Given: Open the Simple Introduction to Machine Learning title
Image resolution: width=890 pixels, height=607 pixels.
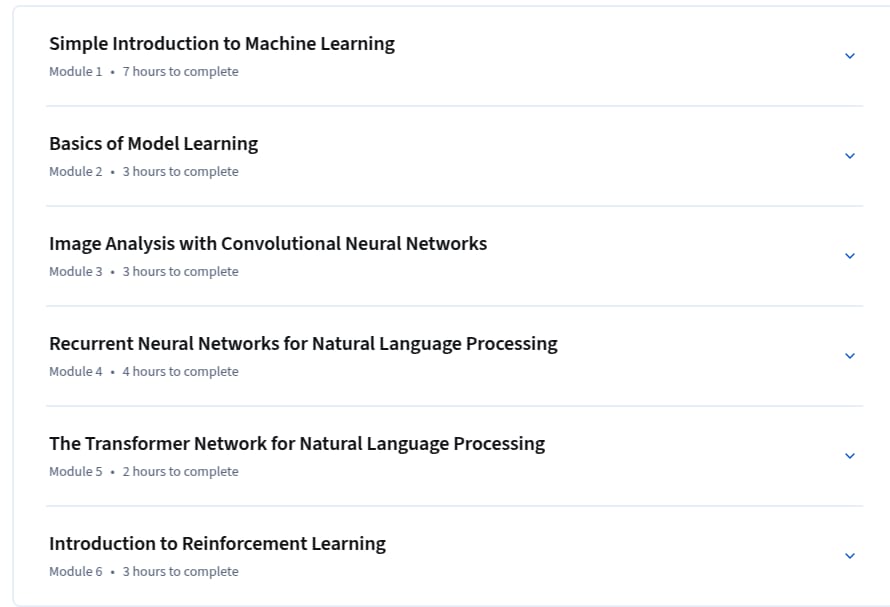Looking at the screenshot, I should tap(222, 44).
